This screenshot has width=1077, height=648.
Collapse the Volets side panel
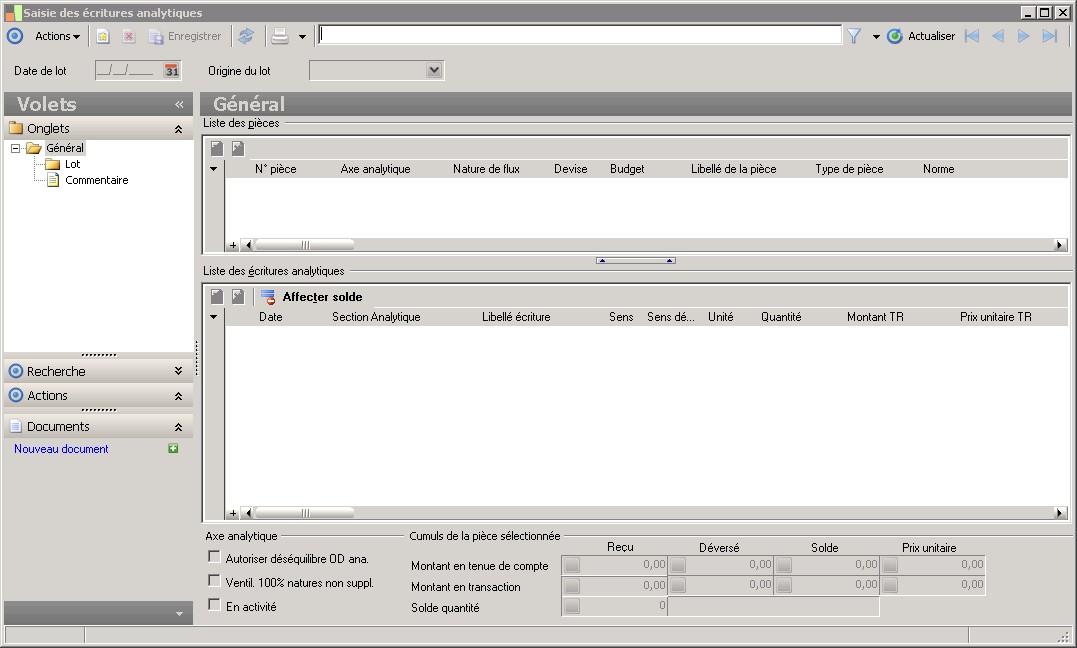[x=179, y=104]
